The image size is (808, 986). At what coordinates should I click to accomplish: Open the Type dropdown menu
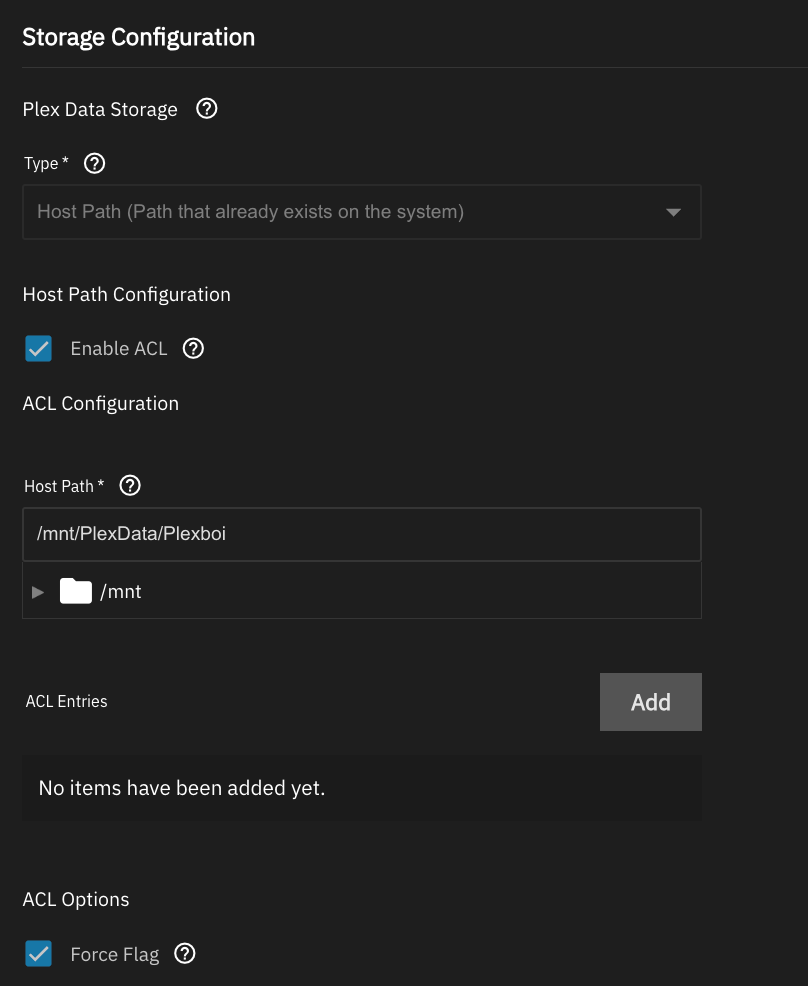[x=362, y=212]
